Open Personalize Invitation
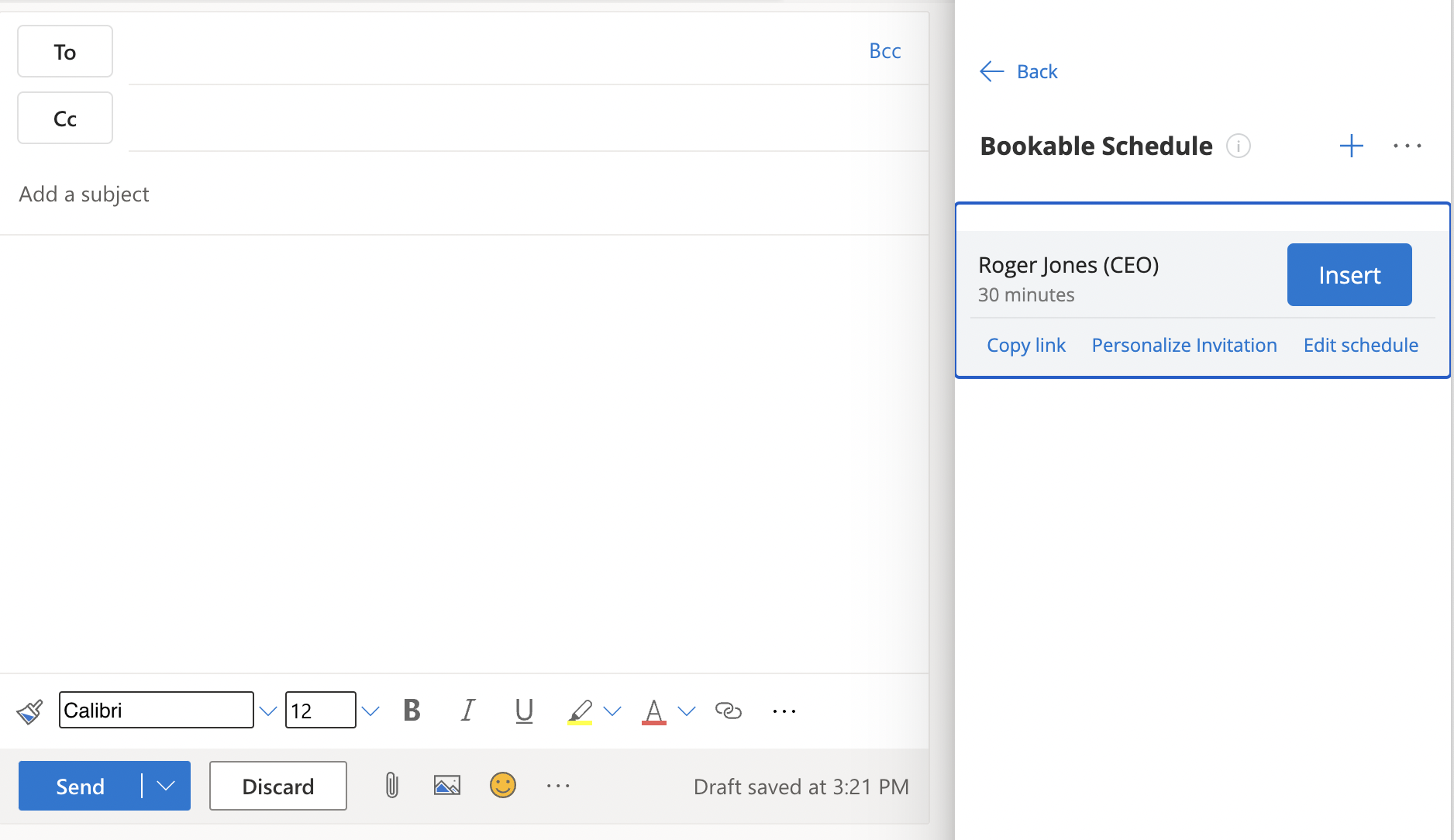 tap(1184, 345)
